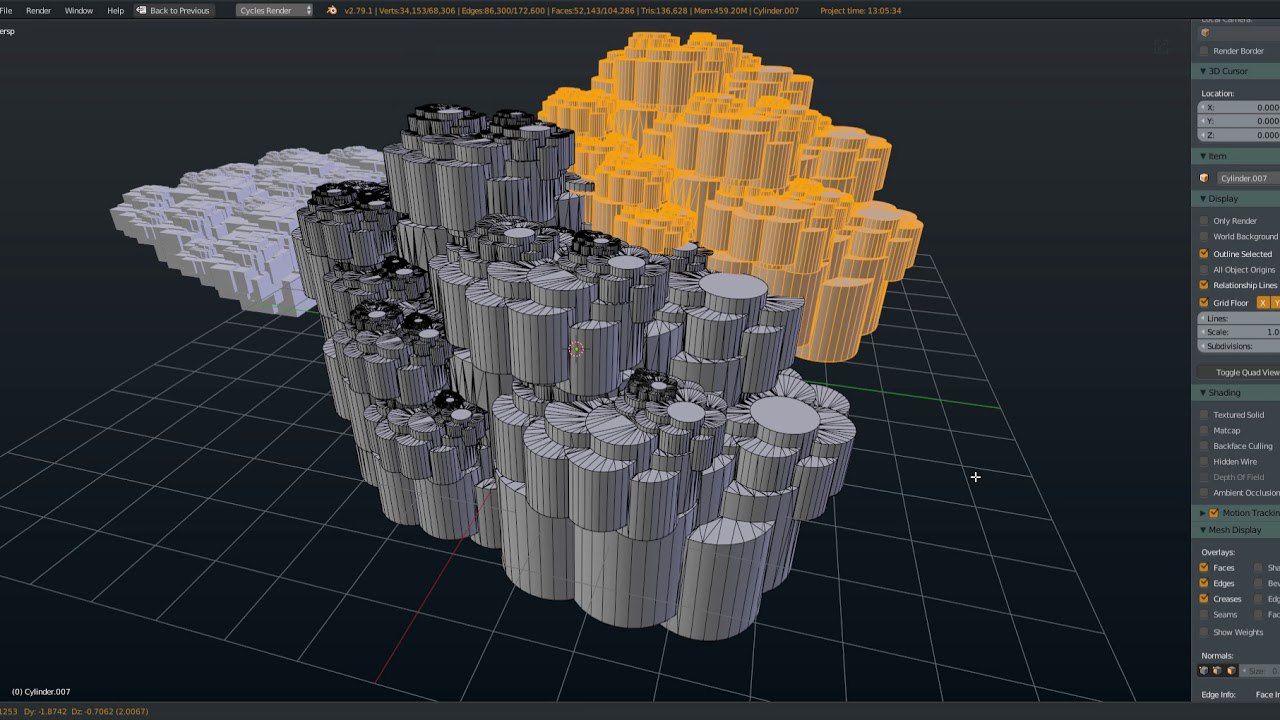Click Toggle Quad View button
Screen dimensions: 1280x720
pos(1240,372)
